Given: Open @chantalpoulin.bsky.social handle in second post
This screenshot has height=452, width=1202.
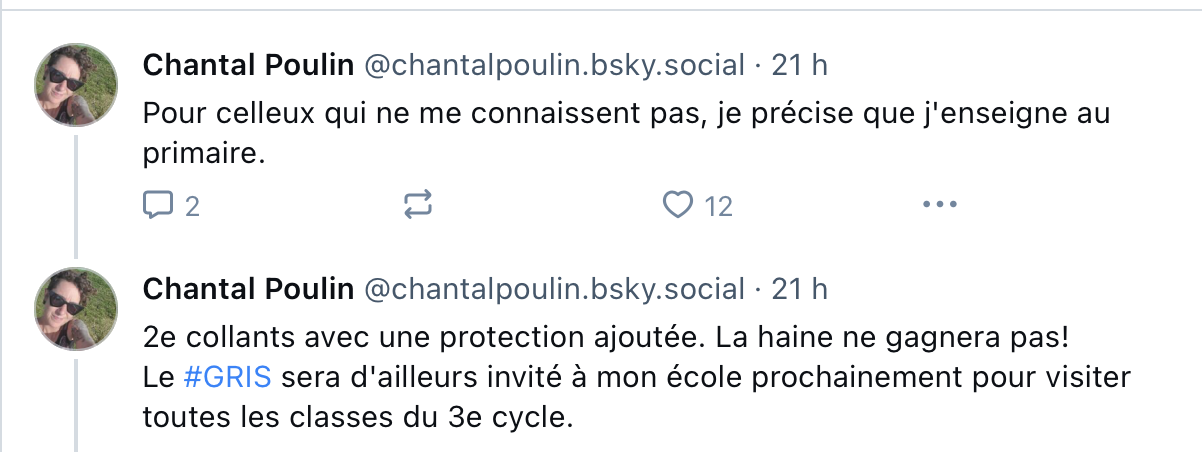Looking at the screenshot, I should pos(553,290).
